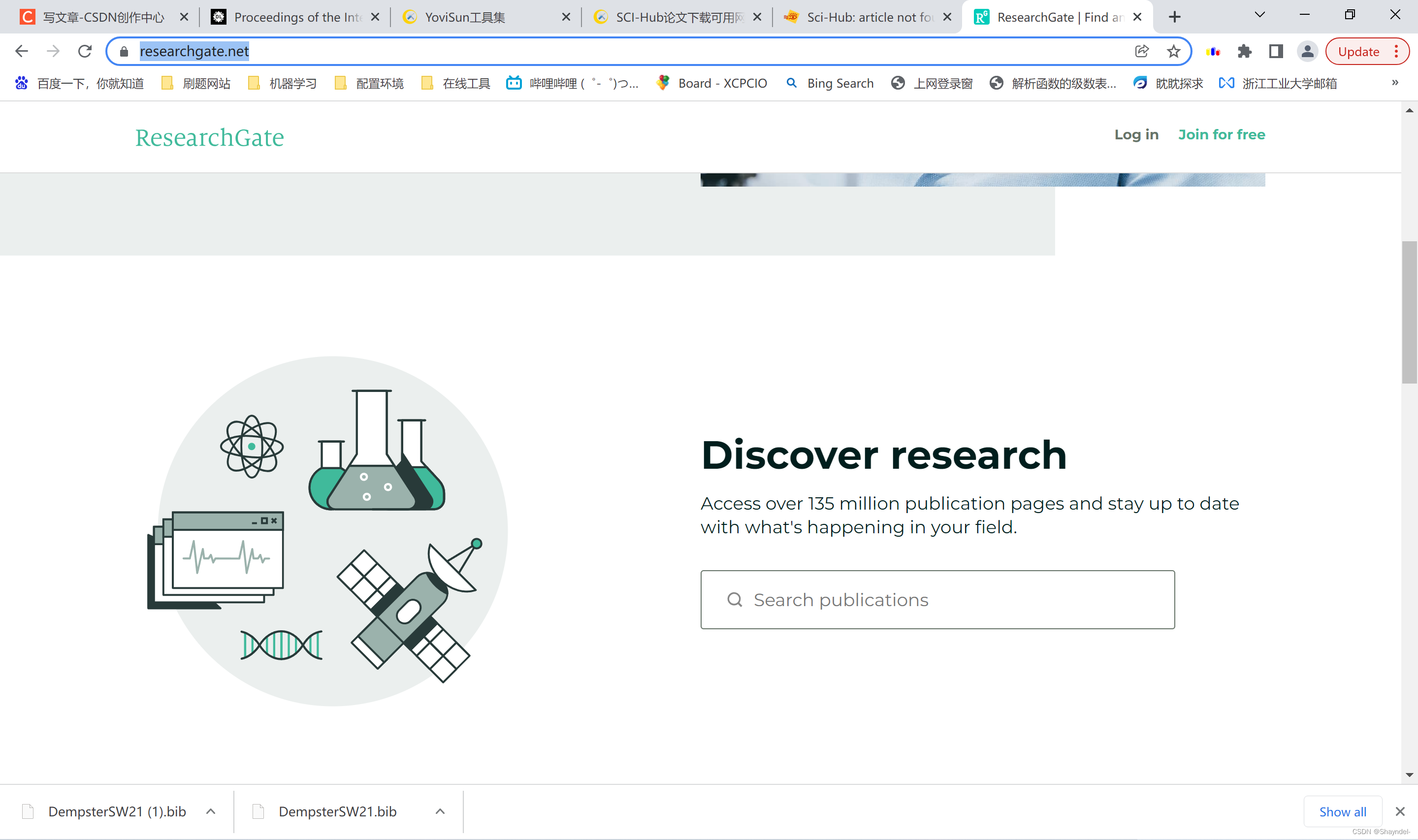Expand options for DempsterSW21.bib download
The height and width of the screenshot is (840, 1418).
[440, 812]
